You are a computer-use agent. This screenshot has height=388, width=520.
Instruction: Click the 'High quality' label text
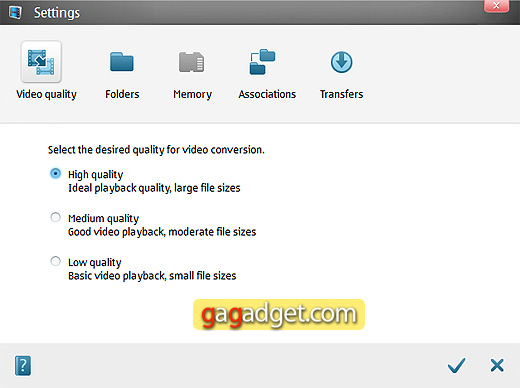(96, 175)
